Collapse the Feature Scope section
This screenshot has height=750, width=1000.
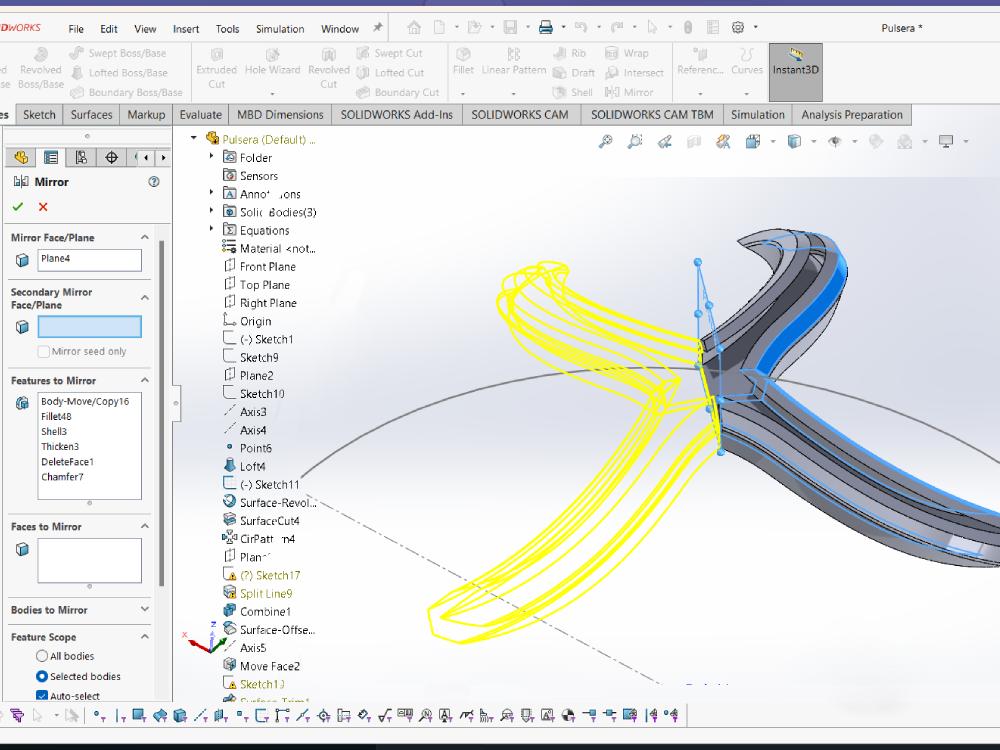[x=145, y=636]
